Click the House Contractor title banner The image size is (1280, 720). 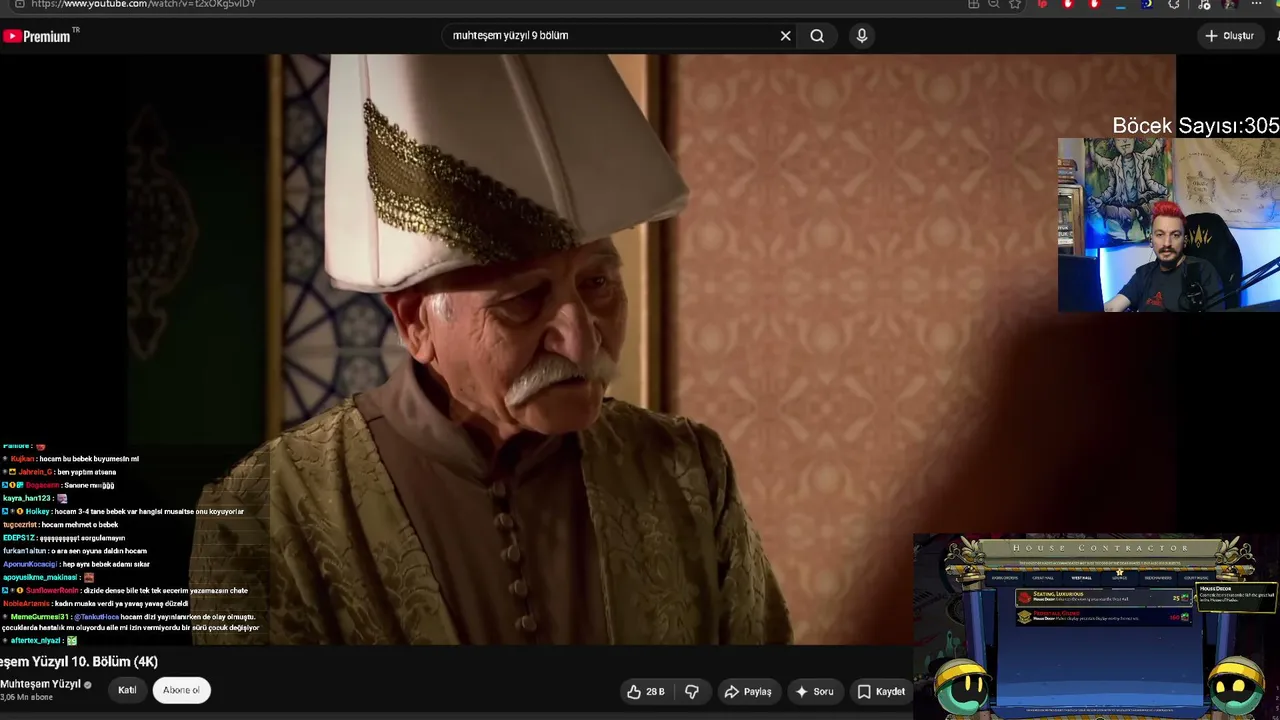pos(1100,548)
